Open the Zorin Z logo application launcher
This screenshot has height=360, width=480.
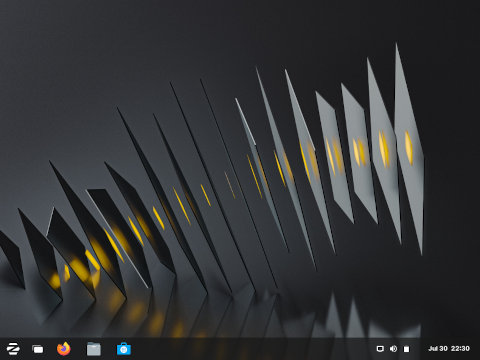13,349
